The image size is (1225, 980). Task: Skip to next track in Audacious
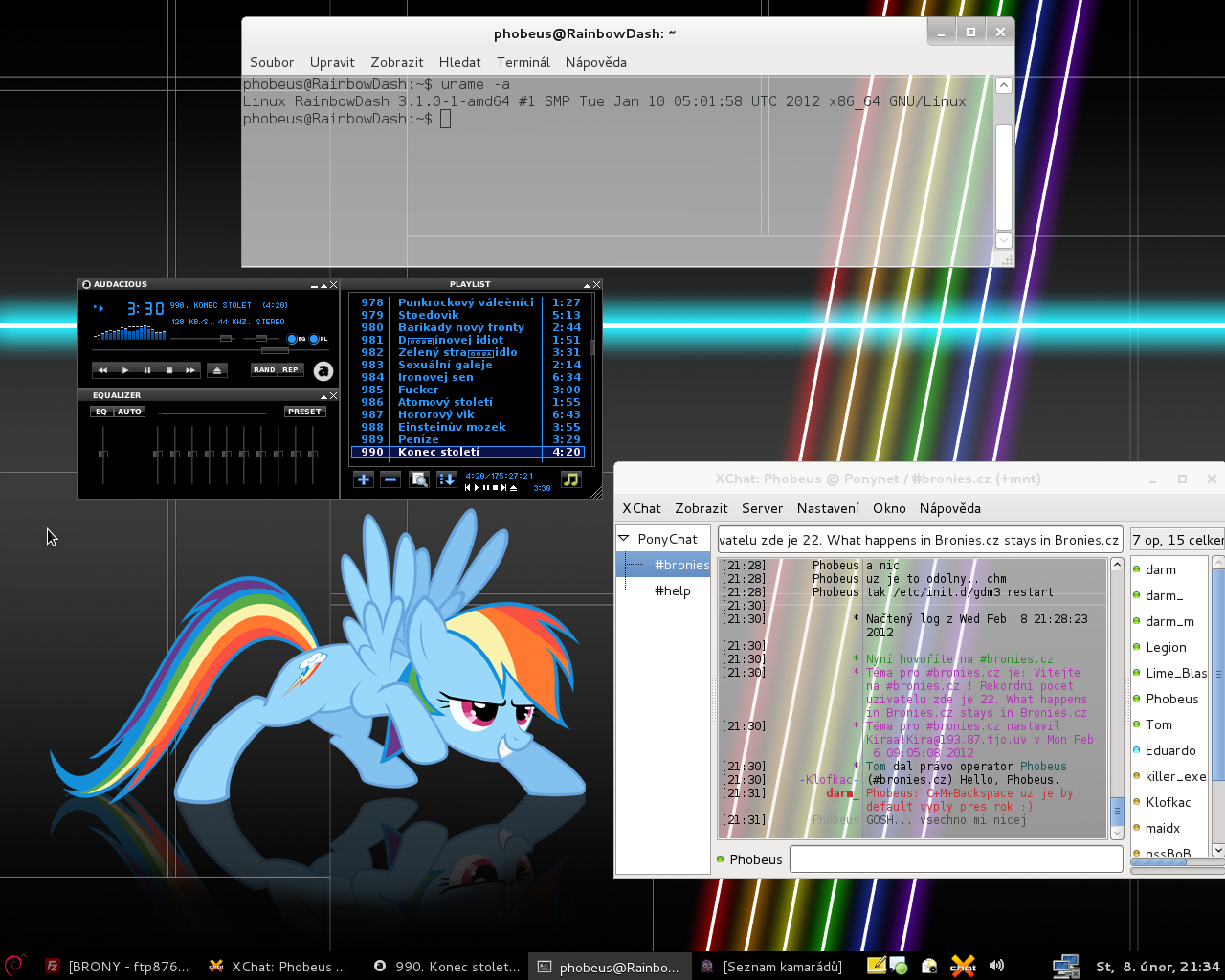click(x=190, y=370)
